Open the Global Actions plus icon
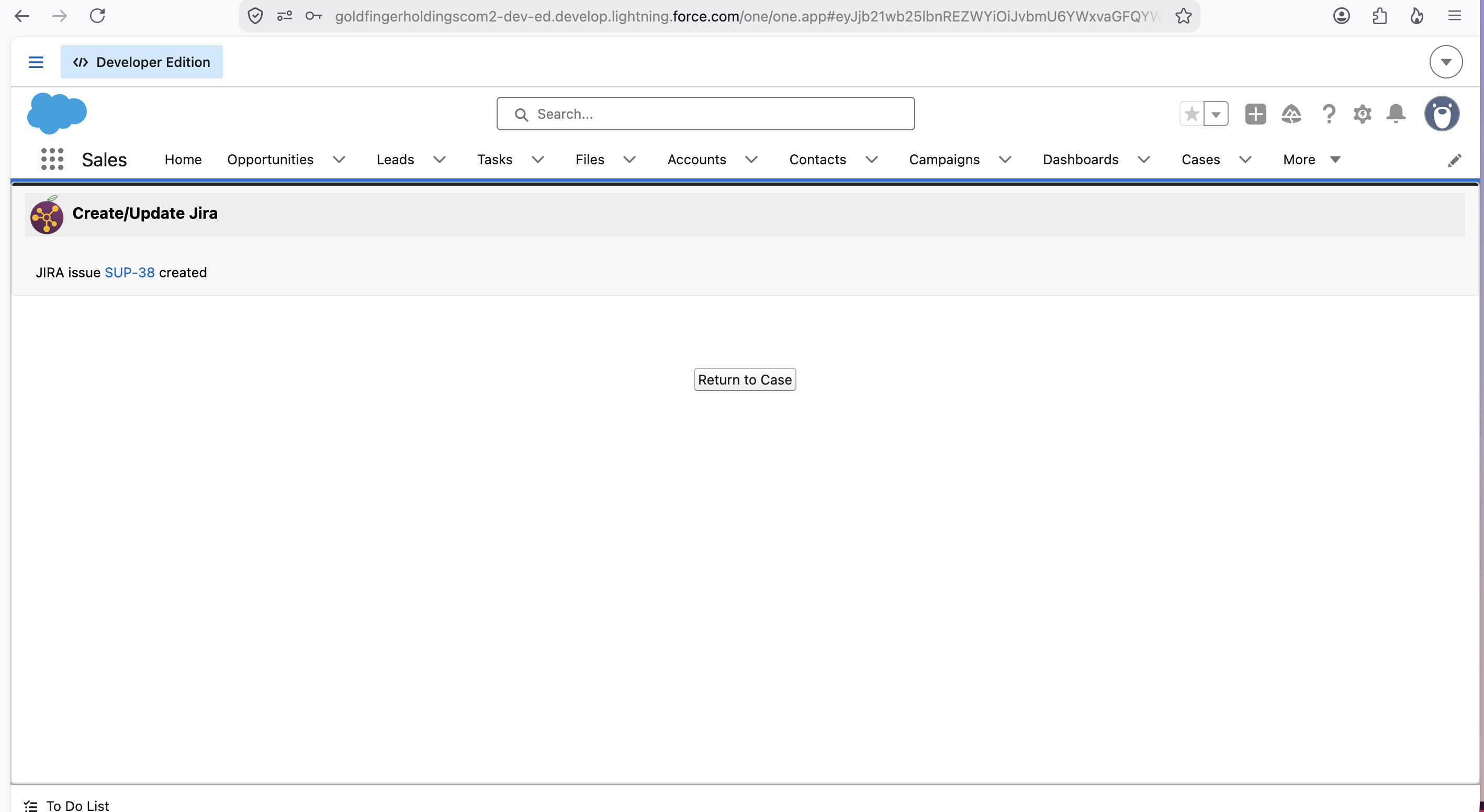This screenshot has width=1484, height=812. click(1255, 114)
